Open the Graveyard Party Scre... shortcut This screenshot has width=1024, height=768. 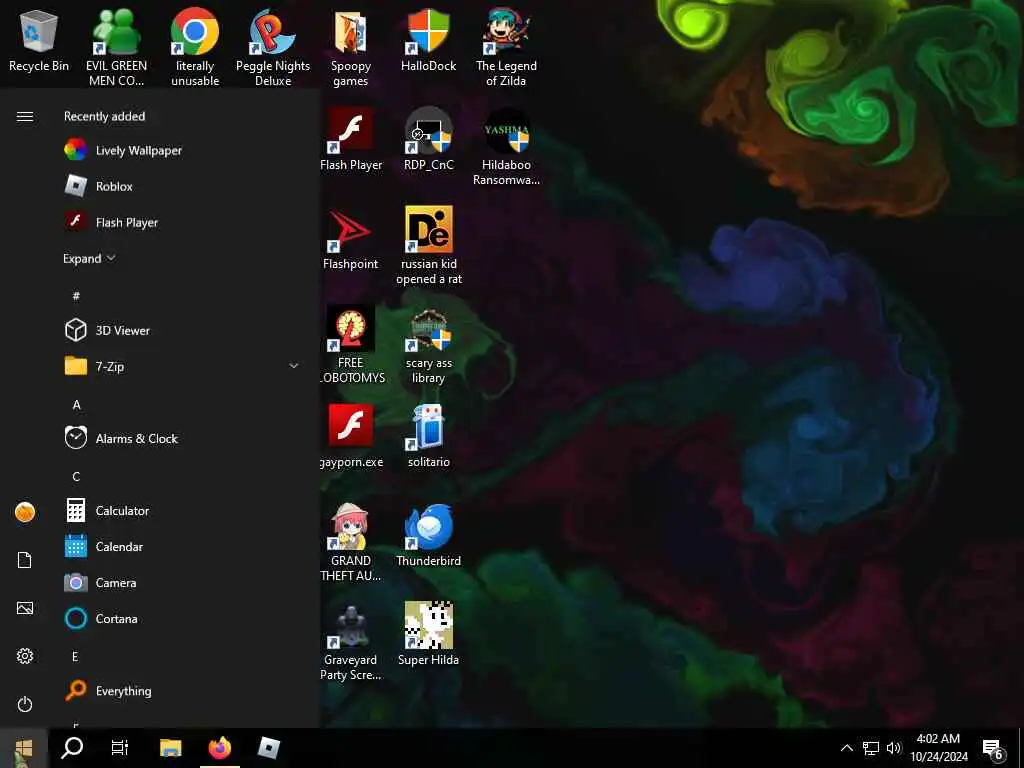pos(351,641)
